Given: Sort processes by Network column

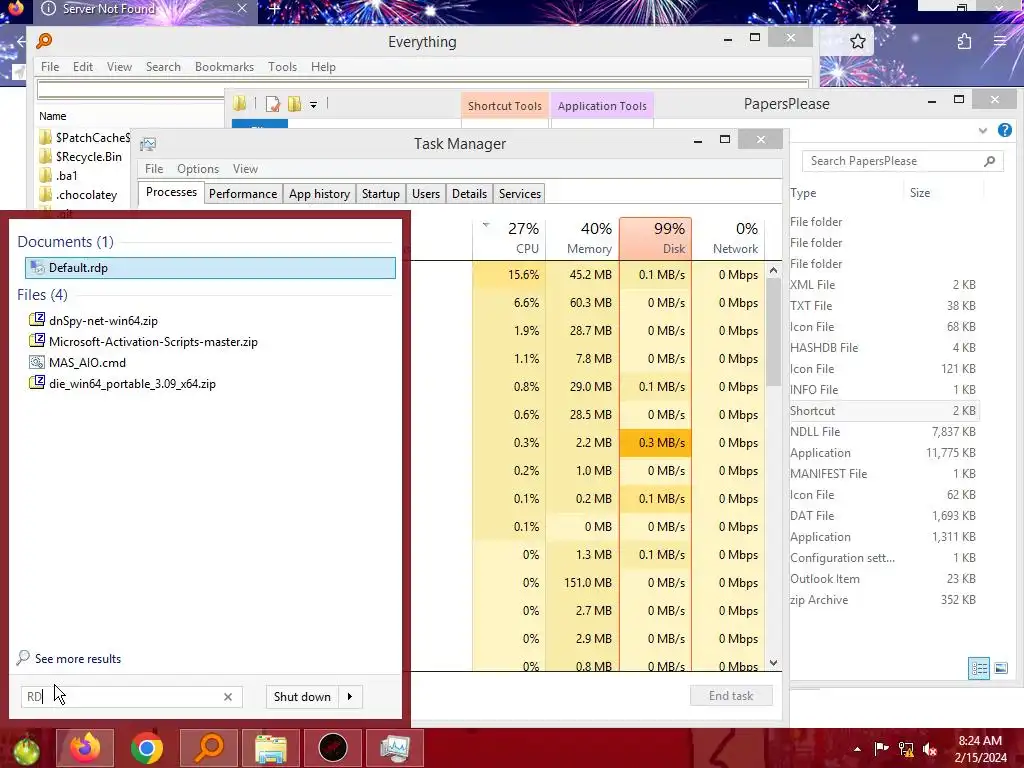Looking at the screenshot, I should coord(729,238).
